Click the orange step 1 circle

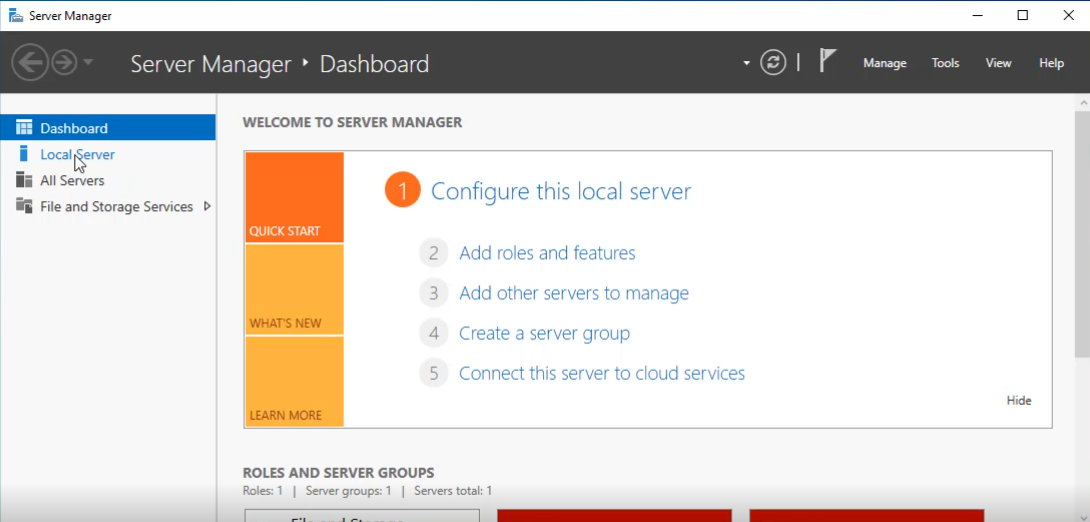click(x=402, y=190)
